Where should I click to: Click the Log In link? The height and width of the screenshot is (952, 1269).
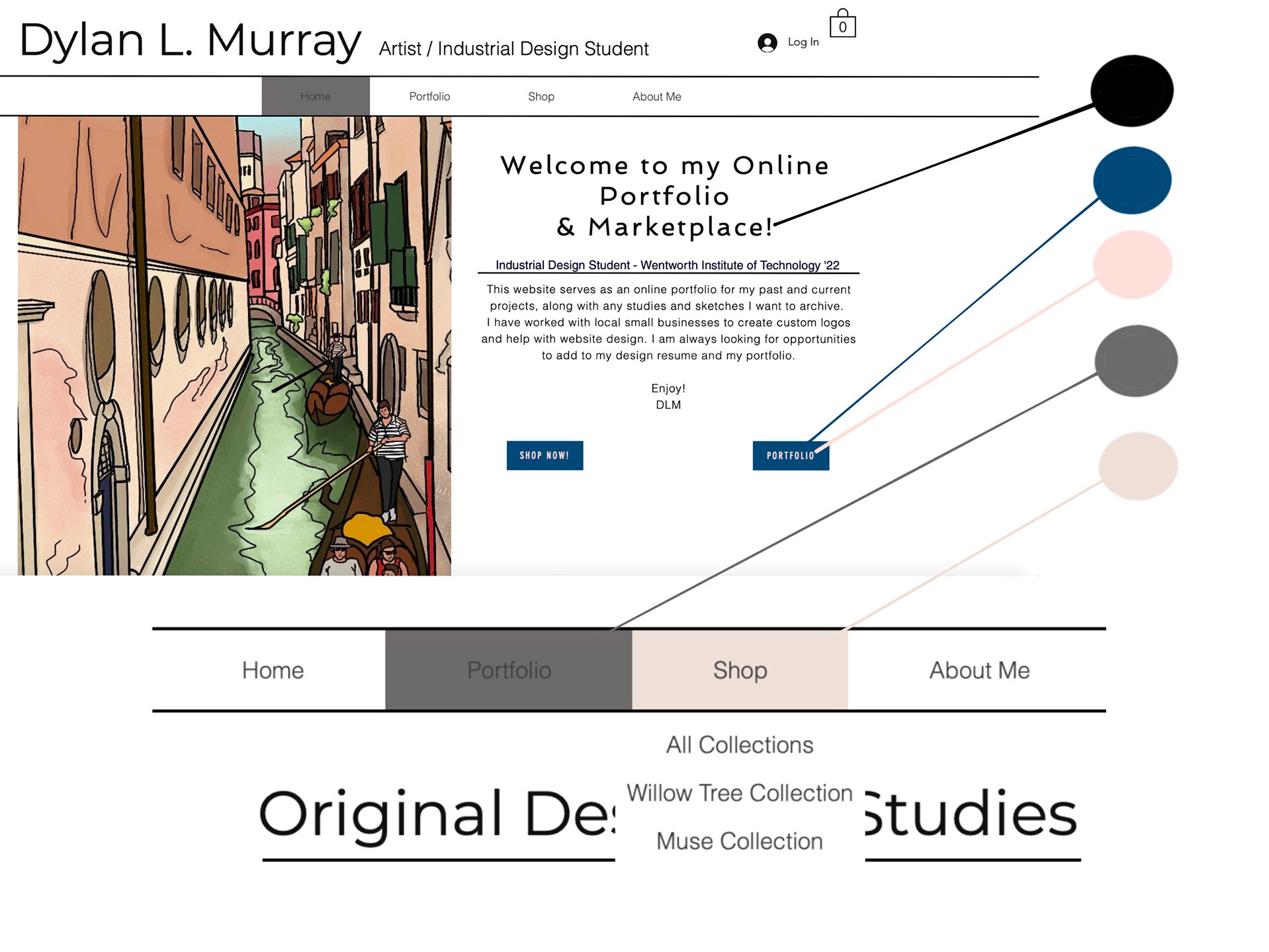(x=803, y=42)
